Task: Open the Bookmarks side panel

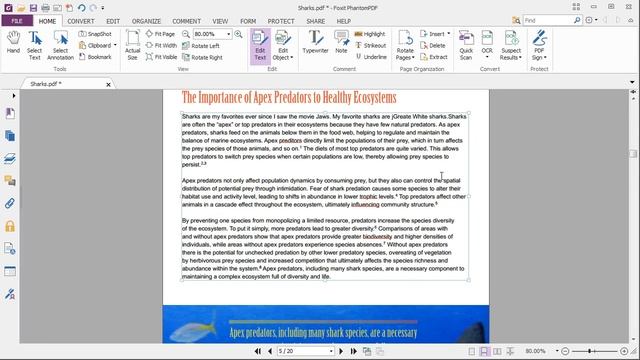Action: 10,113
